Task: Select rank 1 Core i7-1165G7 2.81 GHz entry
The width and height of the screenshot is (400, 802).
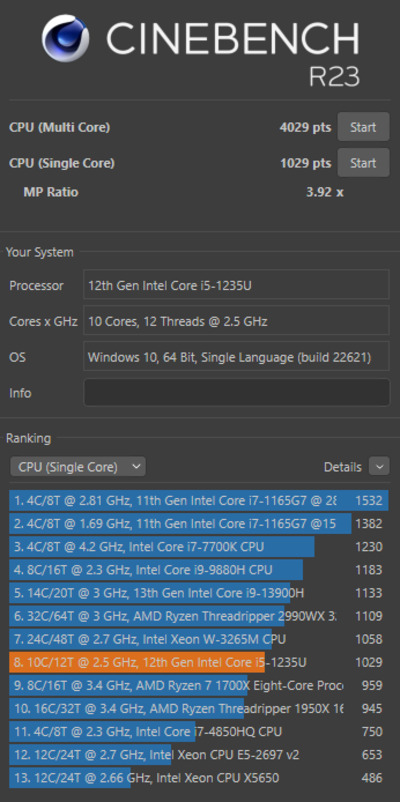Action: [199, 500]
